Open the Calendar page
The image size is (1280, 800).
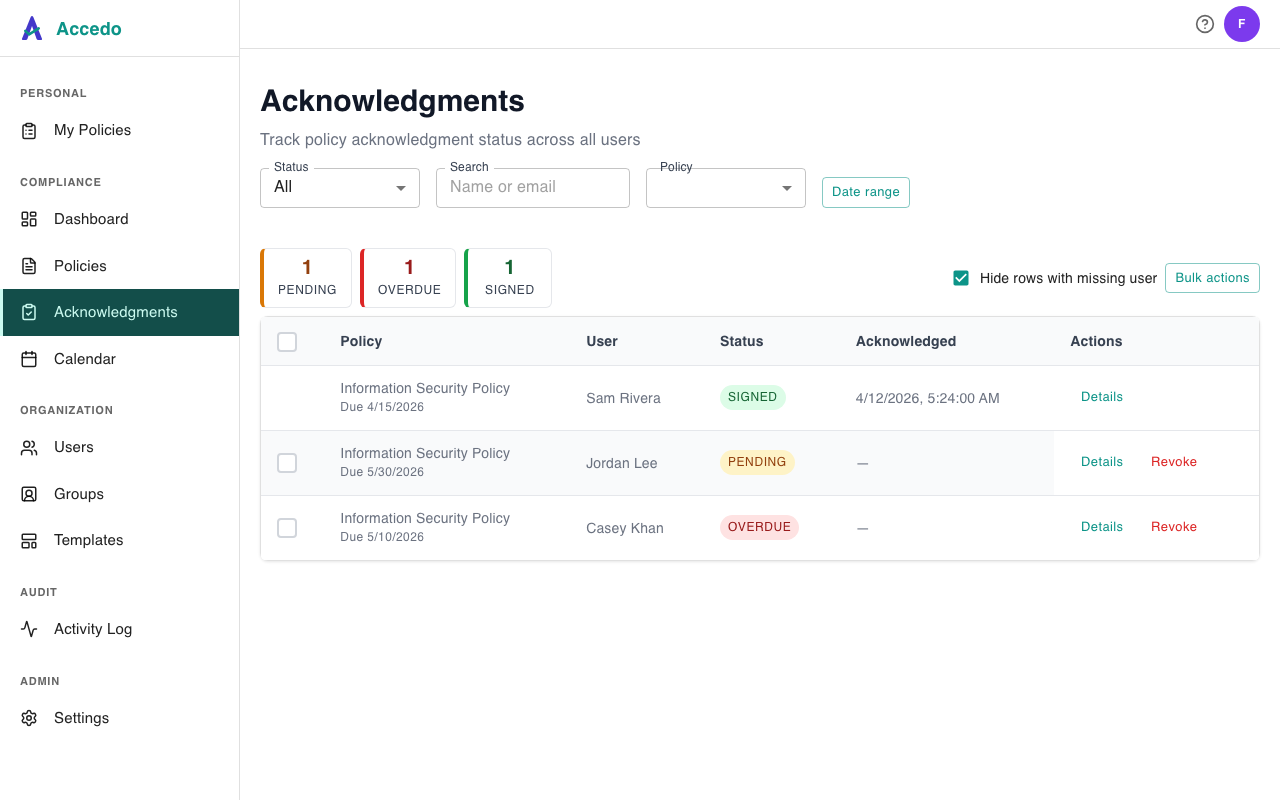pyautogui.click(x=120, y=359)
